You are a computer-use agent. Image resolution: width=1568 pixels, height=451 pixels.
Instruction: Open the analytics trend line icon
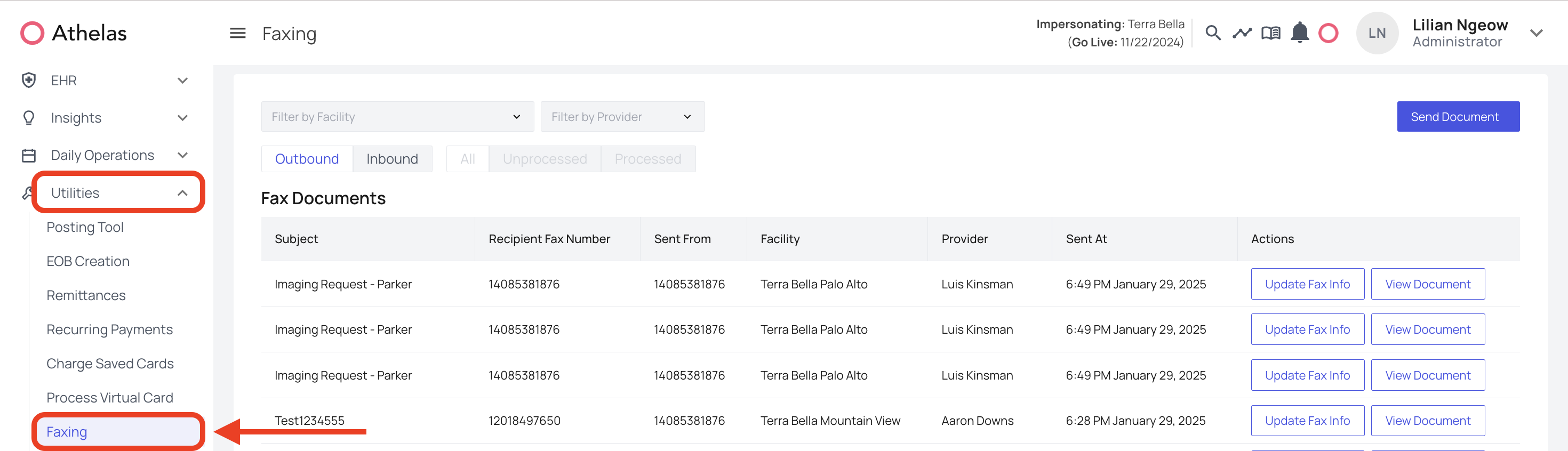(x=1242, y=33)
